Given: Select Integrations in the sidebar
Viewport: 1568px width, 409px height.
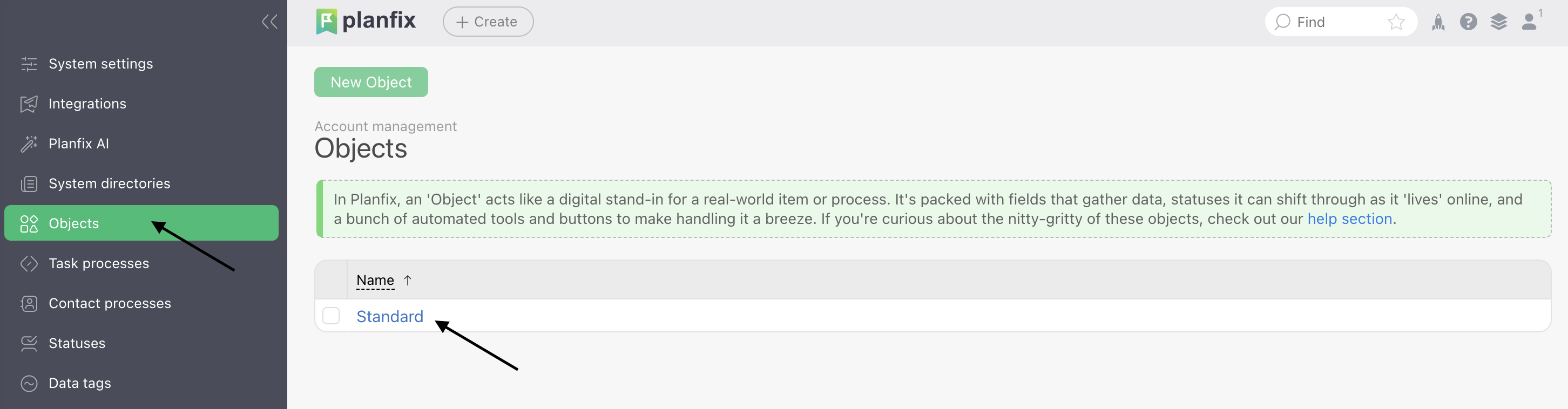Looking at the screenshot, I should tap(87, 104).
